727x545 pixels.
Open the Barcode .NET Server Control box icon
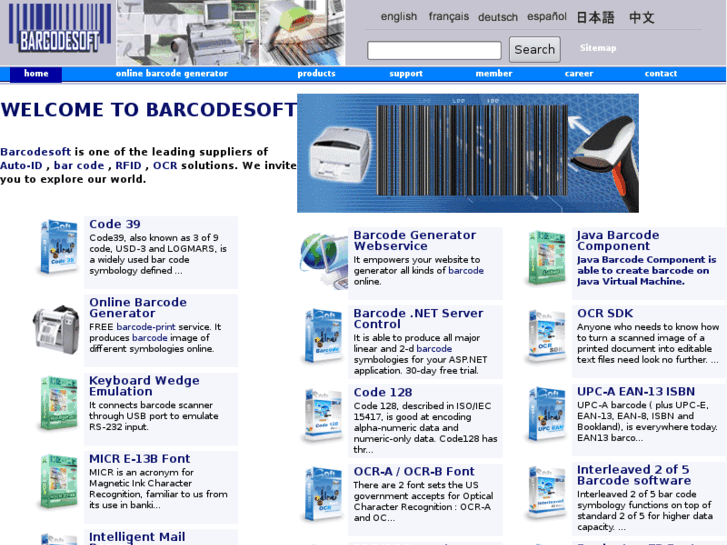point(323,336)
